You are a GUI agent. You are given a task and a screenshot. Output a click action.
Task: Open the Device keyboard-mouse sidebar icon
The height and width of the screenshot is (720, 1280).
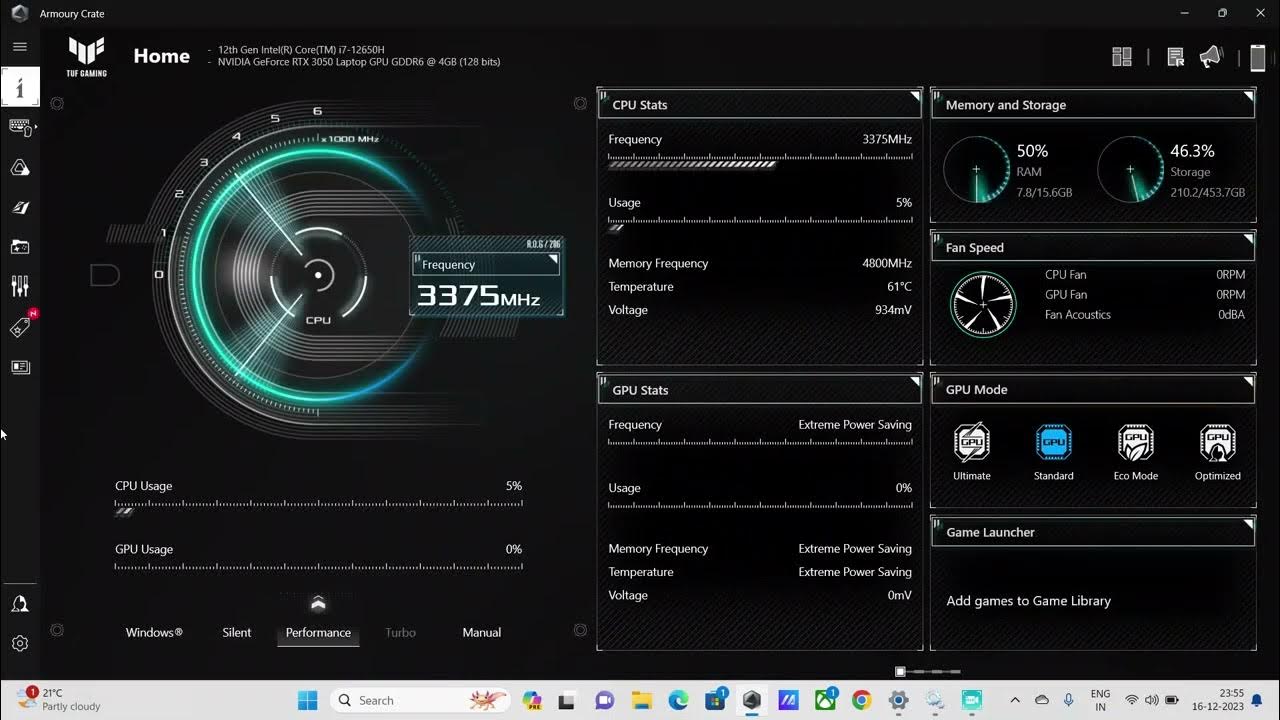coord(20,127)
